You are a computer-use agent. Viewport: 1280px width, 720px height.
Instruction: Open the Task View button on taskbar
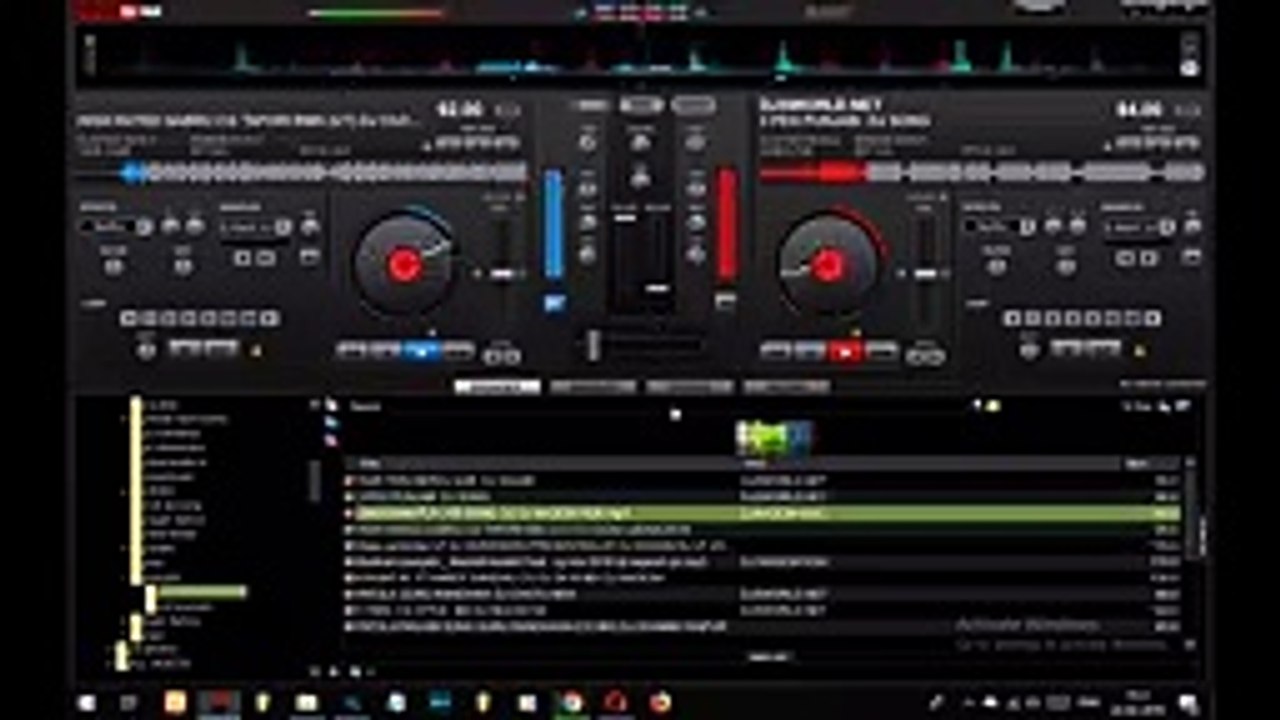click(x=129, y=702)
